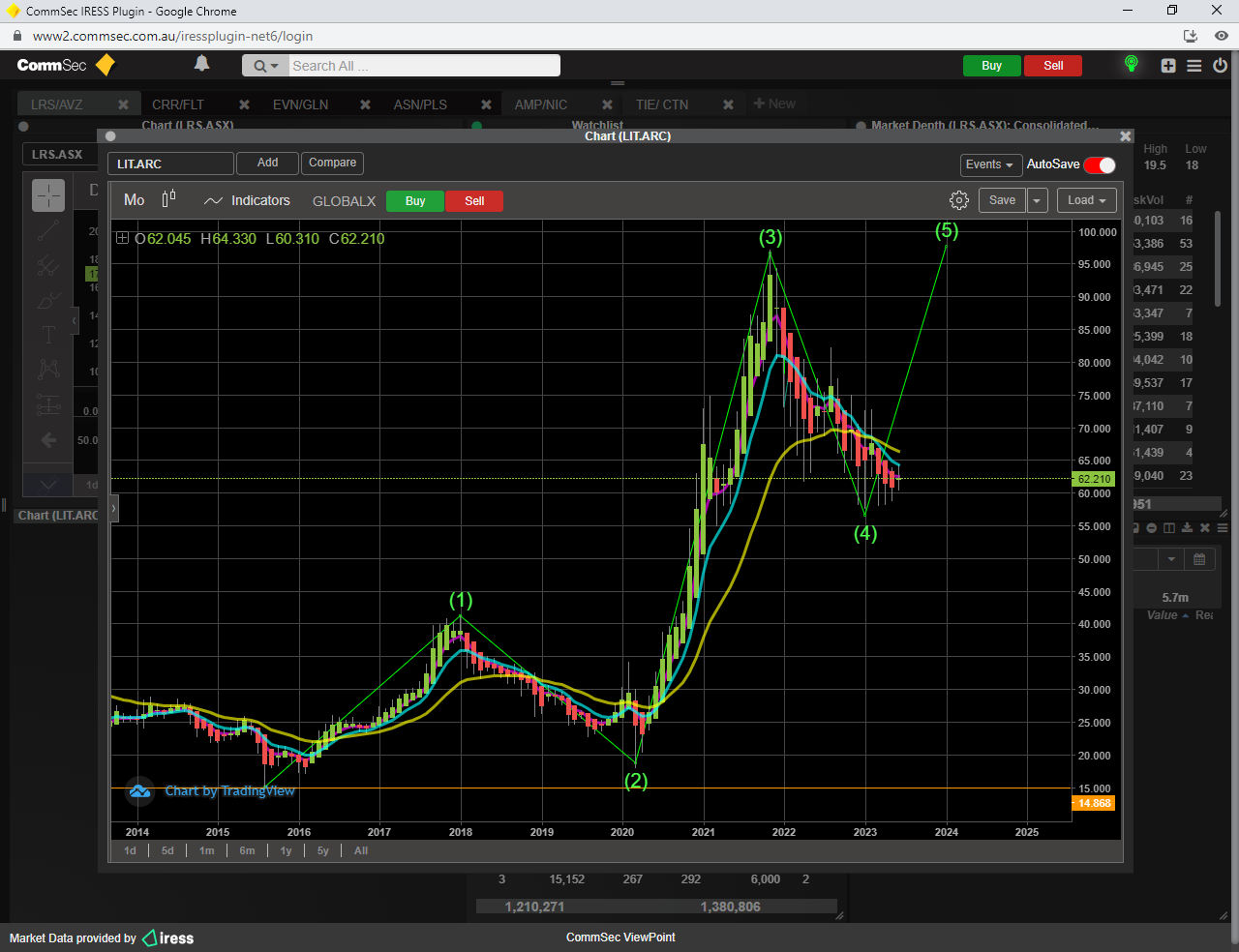Switch to the CRR/FLT tab
The width and height of the screenshot is (1239, 952).
point(178,104)
